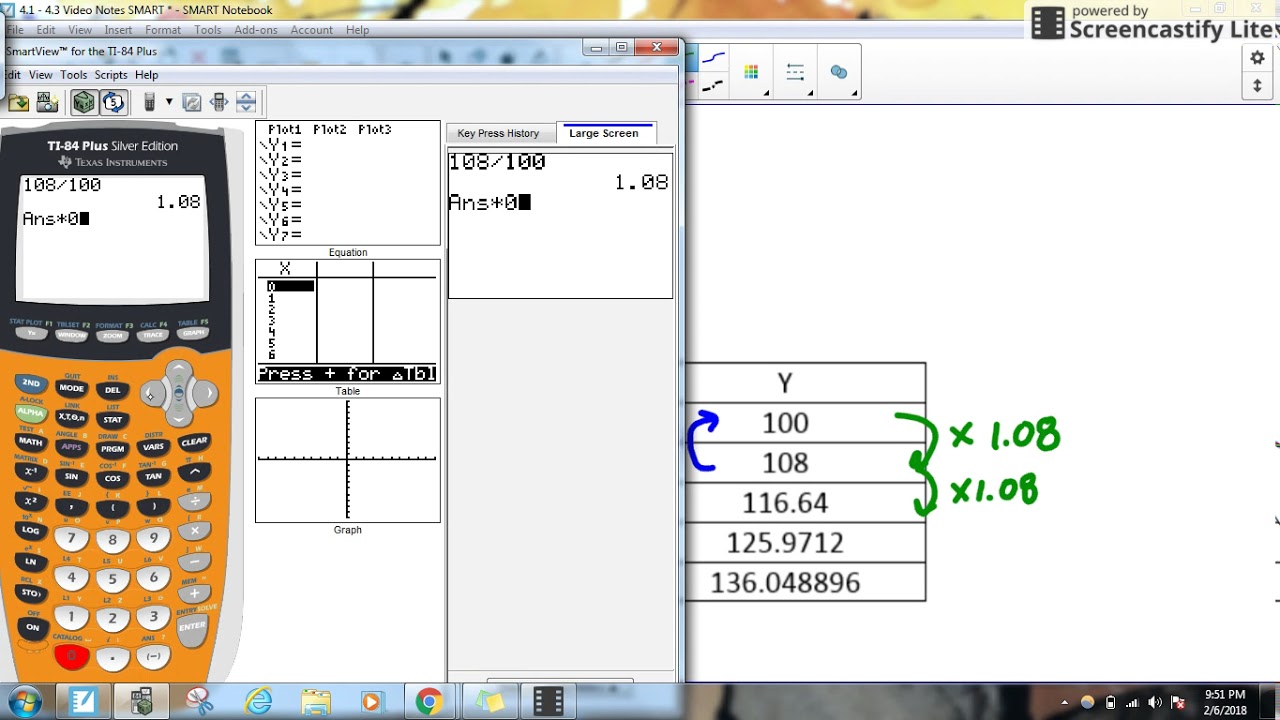This screenshot has width=1280, height=720.
Task: Click the ZOOM calculator key
Action: tap(112, 336)
